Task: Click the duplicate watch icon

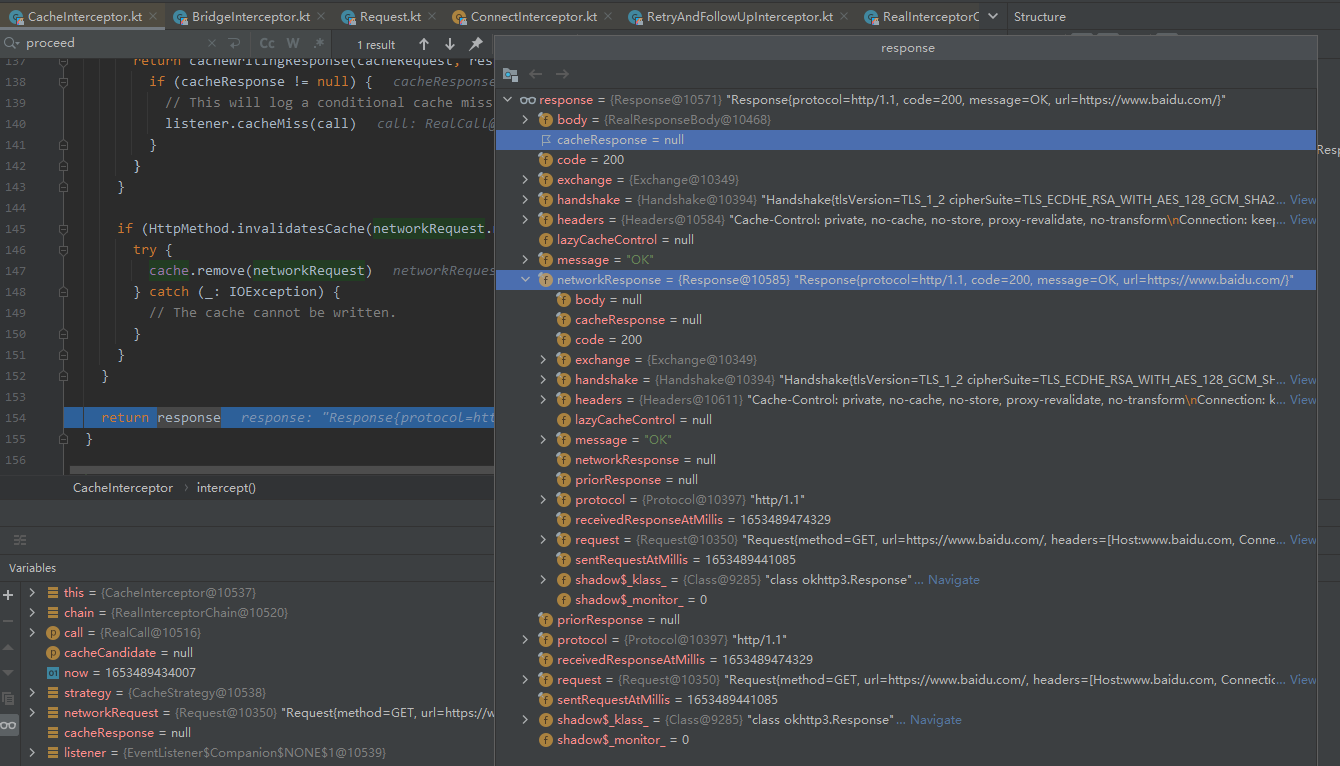Action: tap(9, 699)
